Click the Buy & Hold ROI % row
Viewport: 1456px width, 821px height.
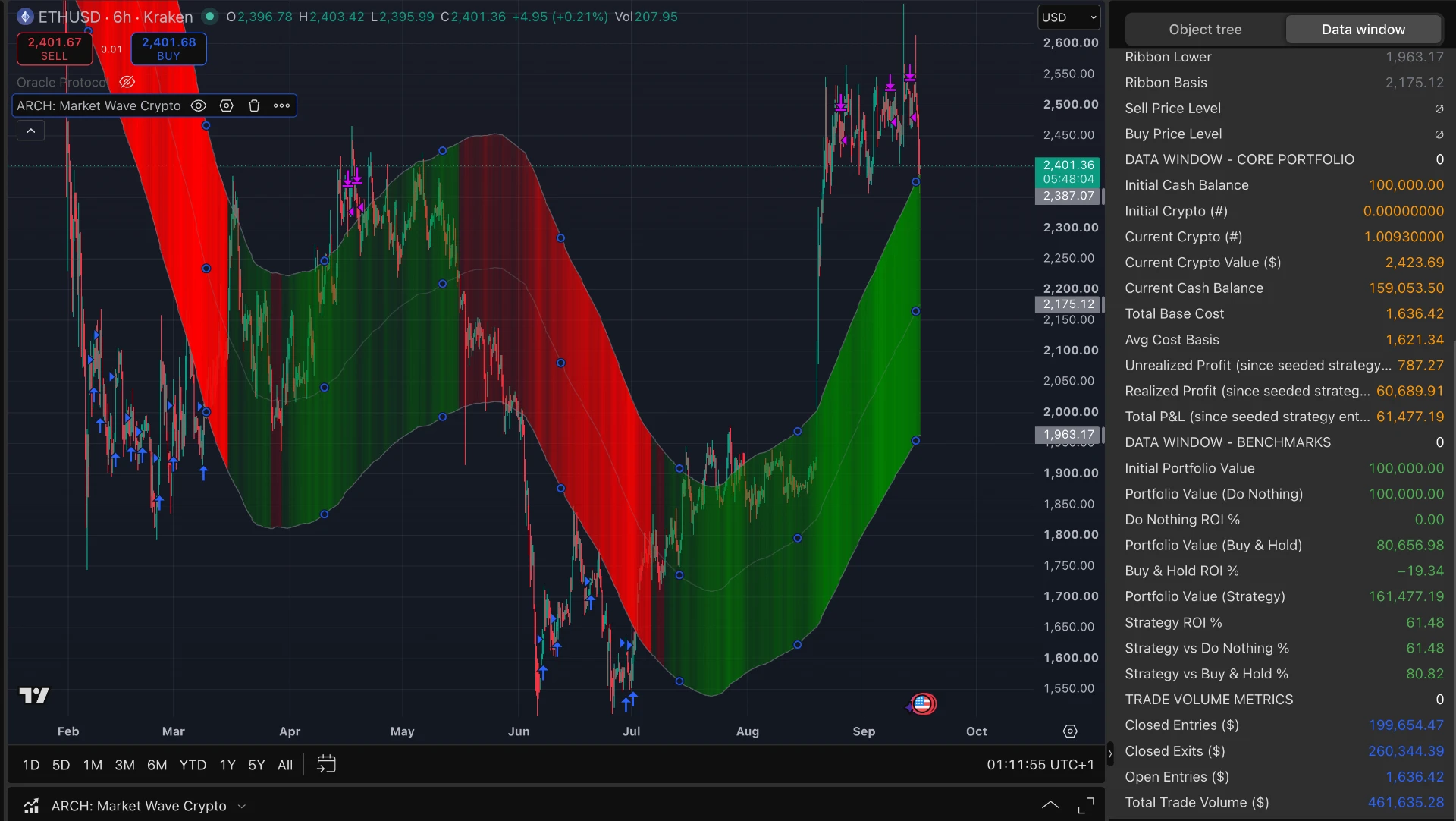(x=1284, y=571)
